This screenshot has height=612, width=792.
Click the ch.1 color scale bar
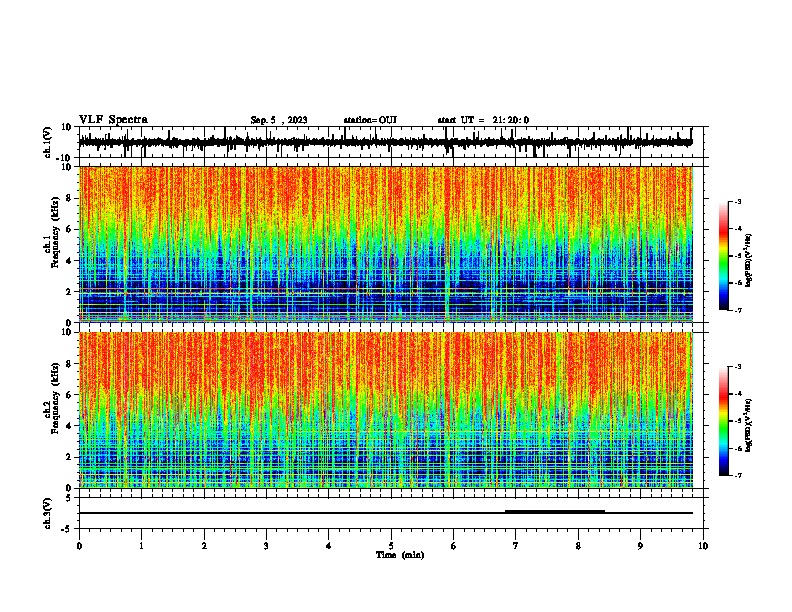[x=724, y=256]
